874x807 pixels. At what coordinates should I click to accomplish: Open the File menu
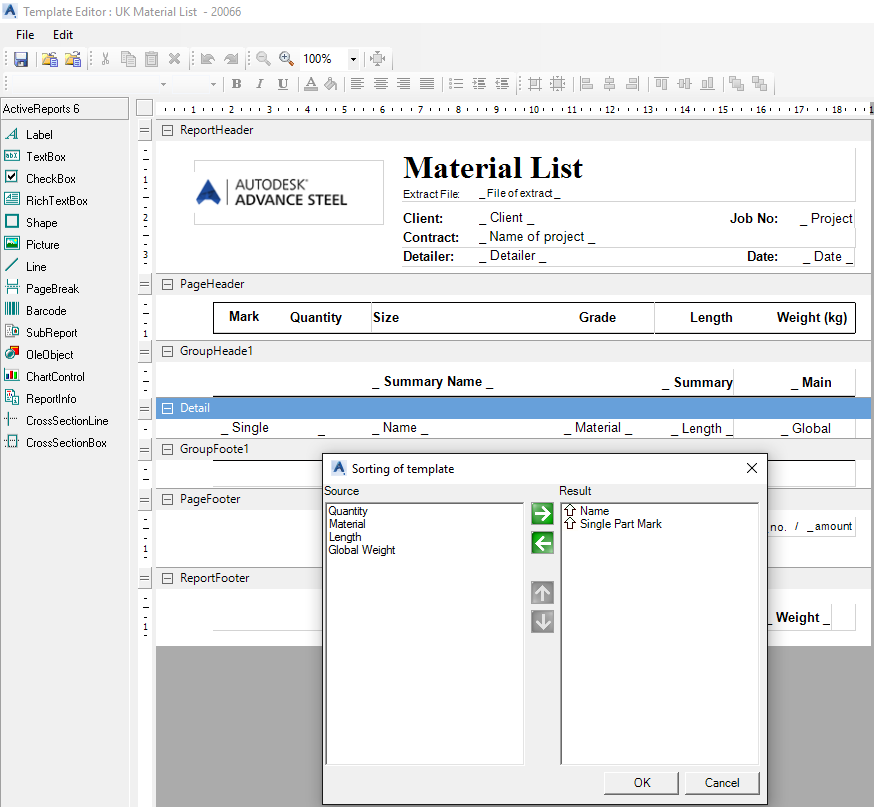click(24, 34)
